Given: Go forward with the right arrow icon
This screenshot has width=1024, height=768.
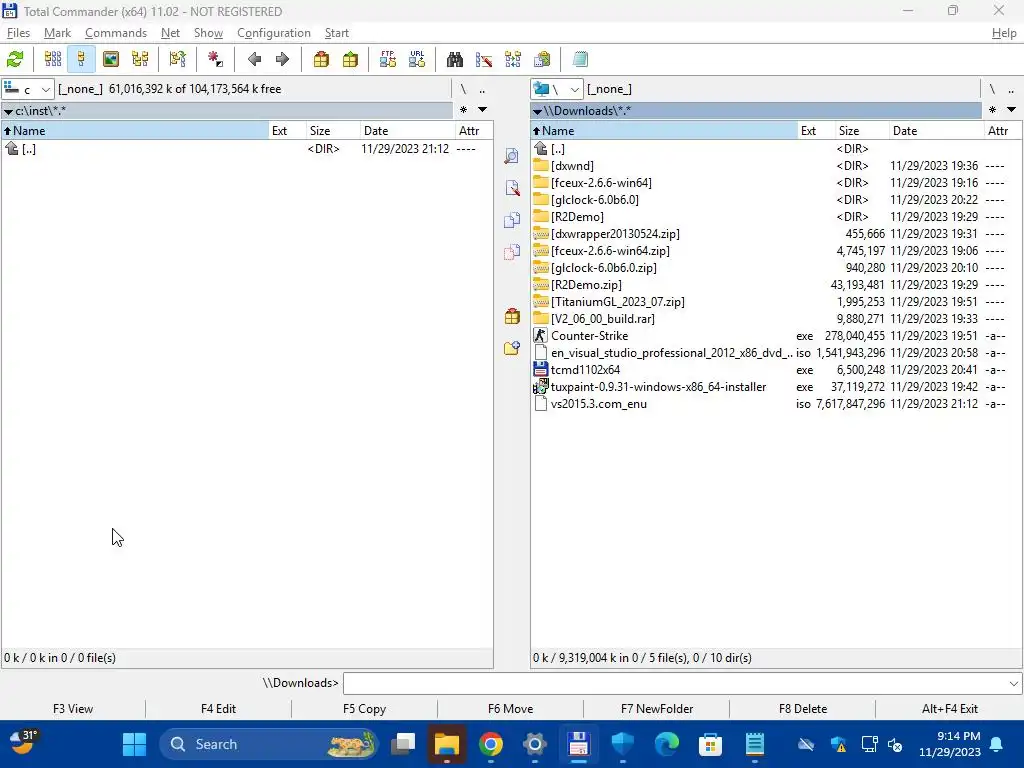Looking at the screenshot, I should pos(282,59).
